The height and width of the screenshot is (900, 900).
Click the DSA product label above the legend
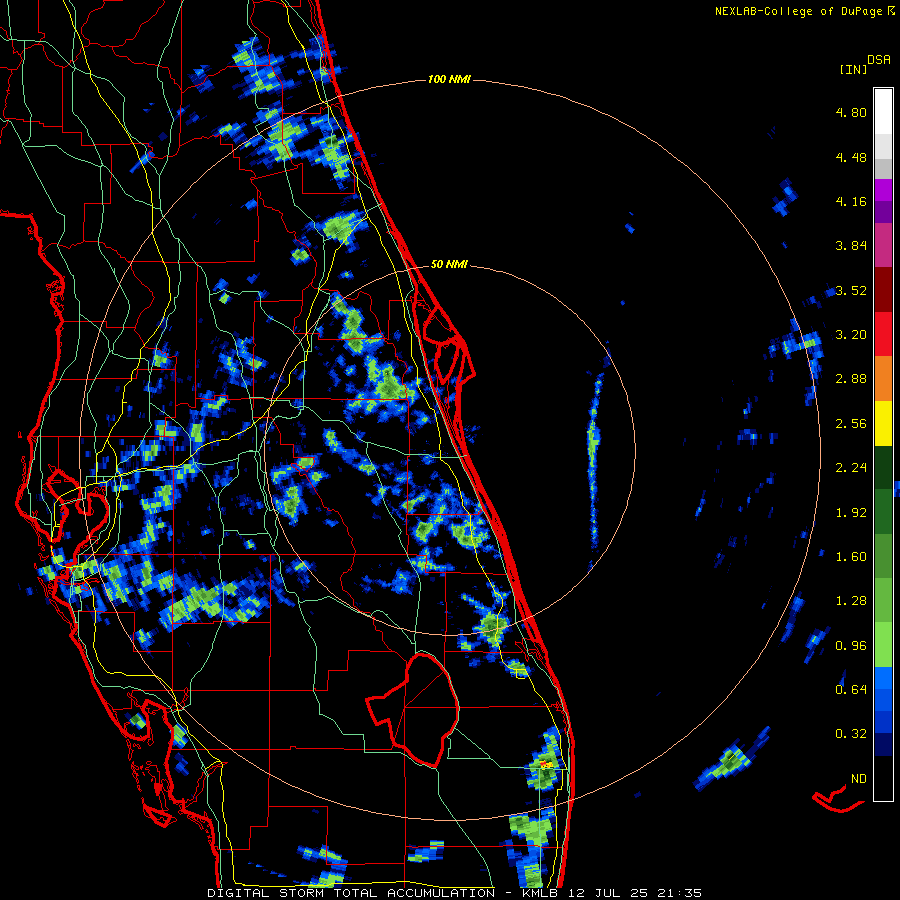point(879,60)
